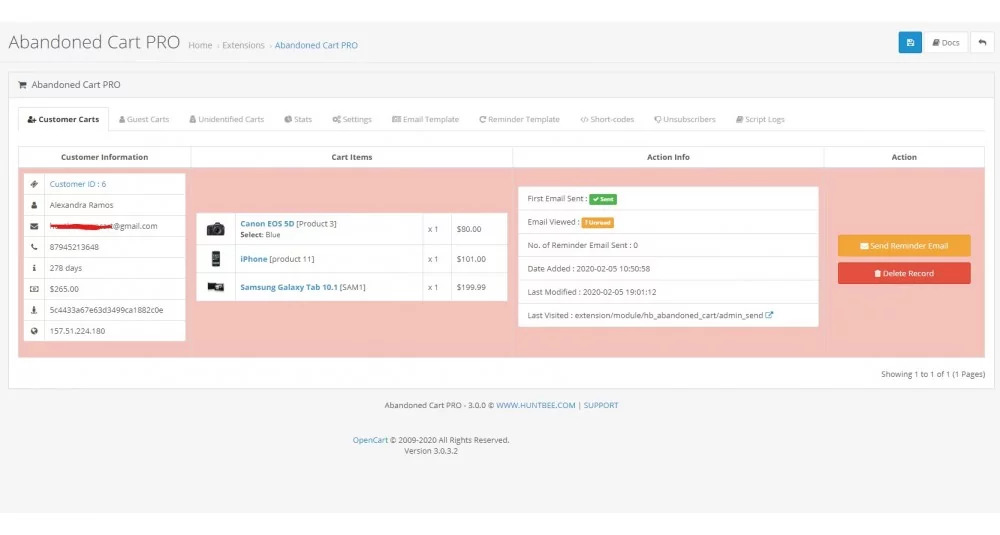Open the Unidentified Carts tab
Image resolution: width=1000 pixels, height=535 pixels.
(226, 120)
